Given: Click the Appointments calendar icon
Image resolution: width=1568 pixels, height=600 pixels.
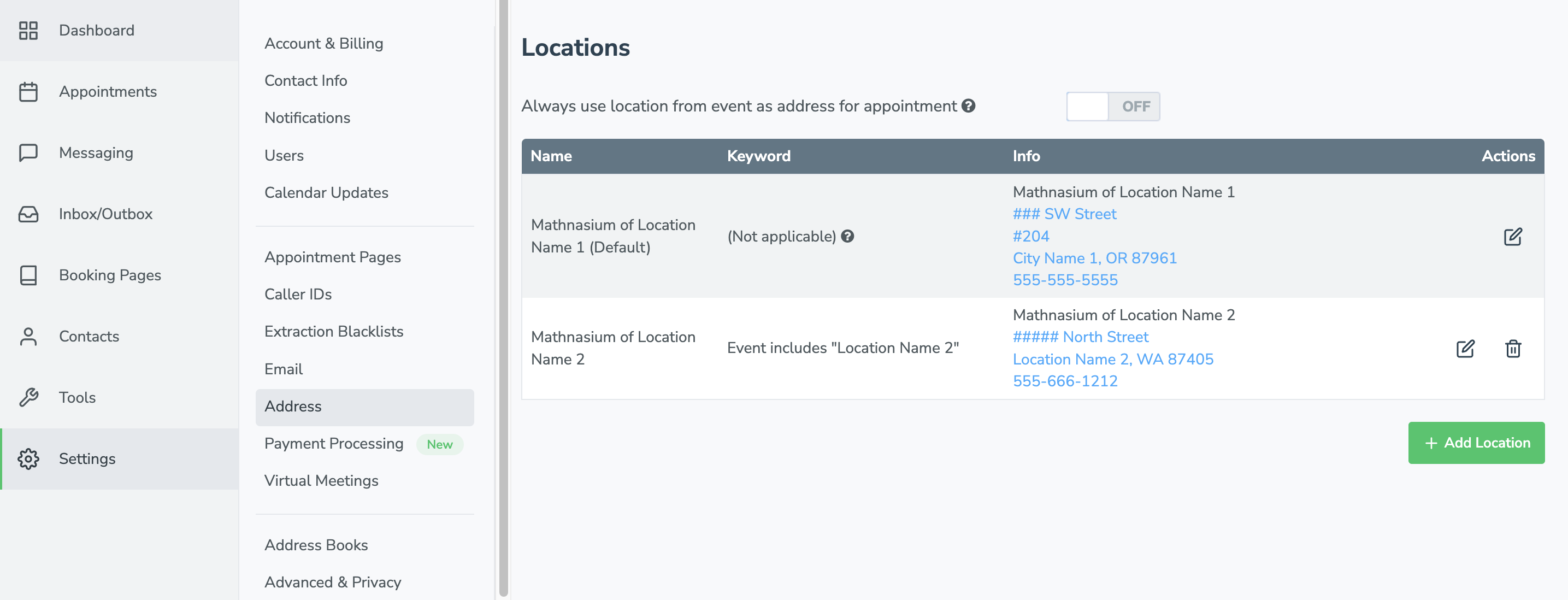Looking at the screenshot, I should 28,92.
